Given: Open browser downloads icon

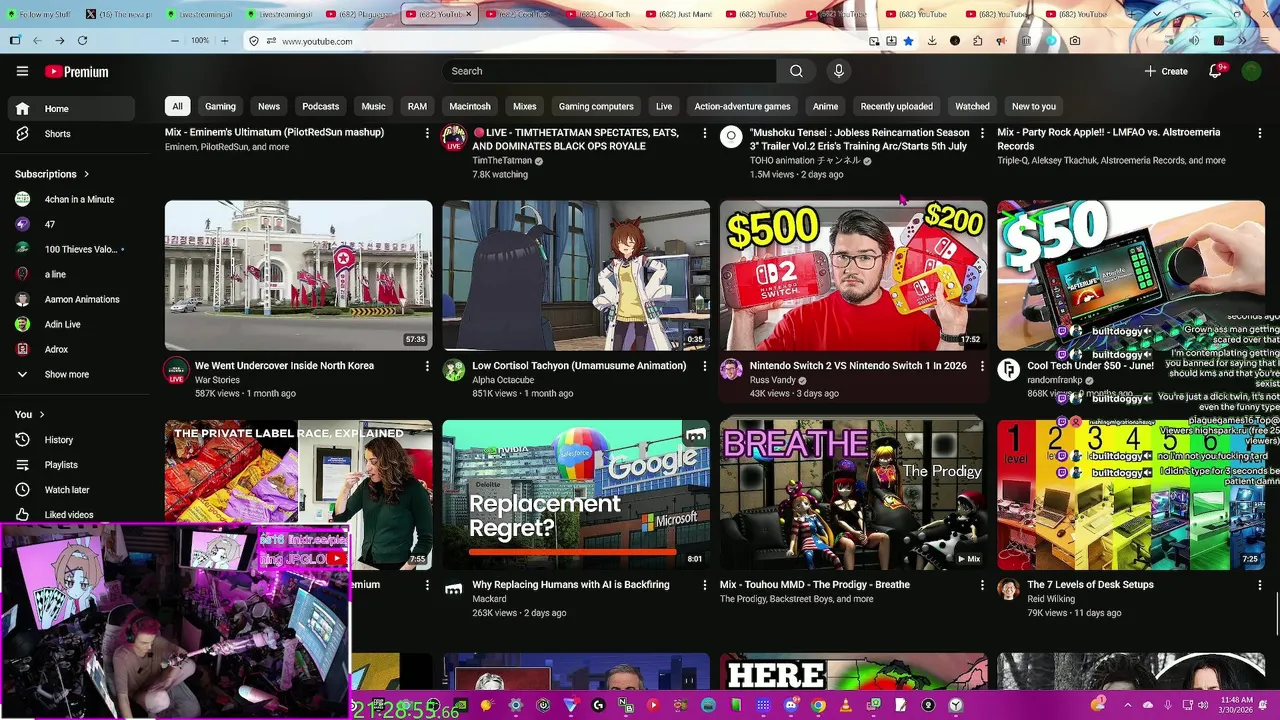Looking at the screenshot, I should coord(932,41).
